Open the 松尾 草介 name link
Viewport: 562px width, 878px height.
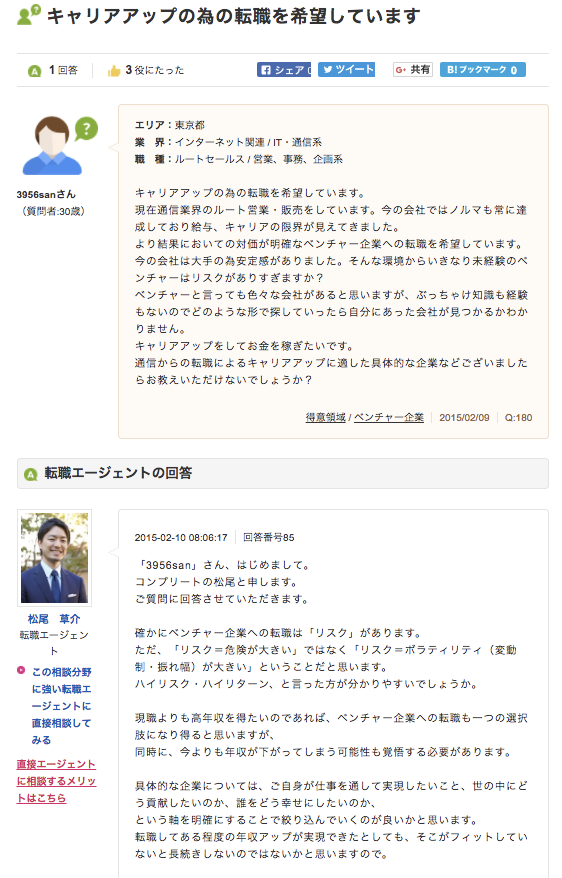coord(54,619)
